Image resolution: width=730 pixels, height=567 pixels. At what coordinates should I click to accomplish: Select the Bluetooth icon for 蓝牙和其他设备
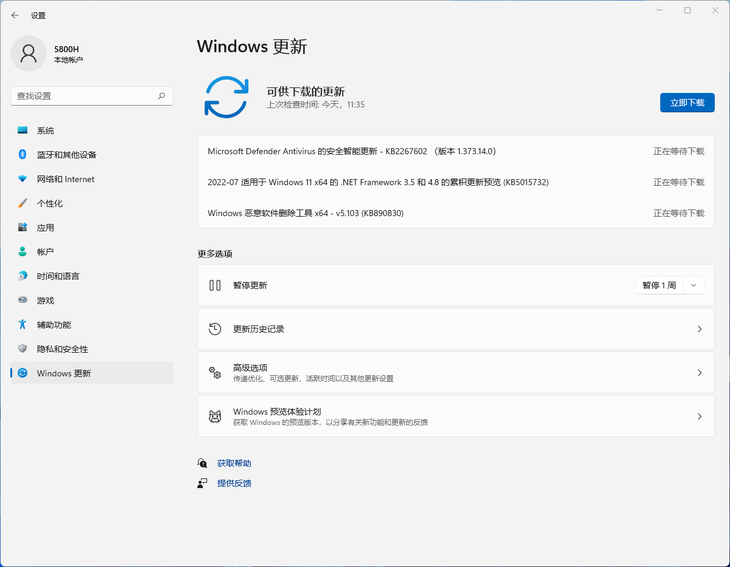coord(22,155)
